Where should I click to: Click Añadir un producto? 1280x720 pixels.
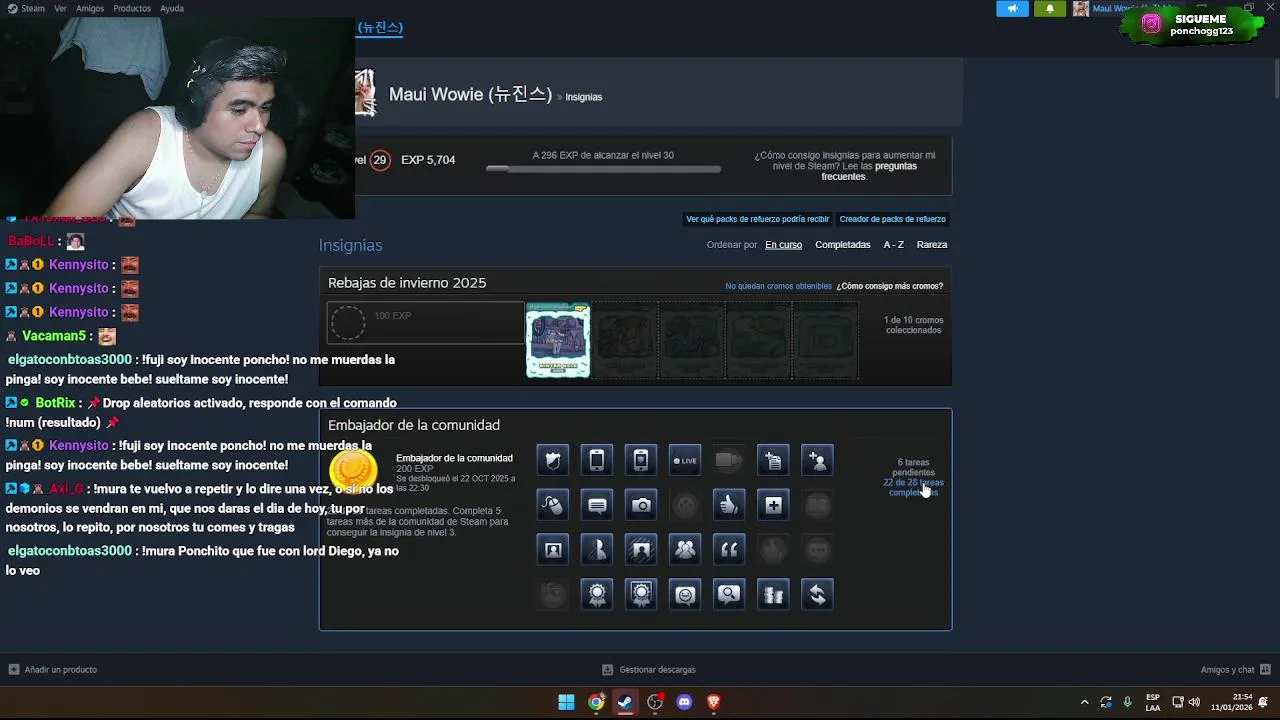pyautogui.click(x=53, y=670)
